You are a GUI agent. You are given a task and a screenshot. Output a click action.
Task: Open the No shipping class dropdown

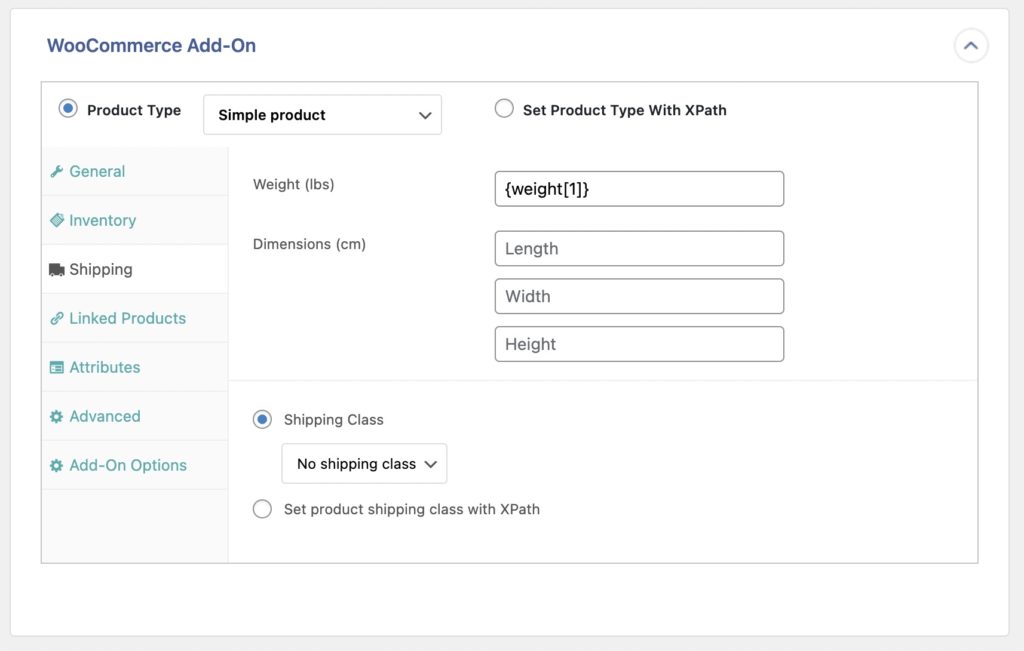[363, 463]
